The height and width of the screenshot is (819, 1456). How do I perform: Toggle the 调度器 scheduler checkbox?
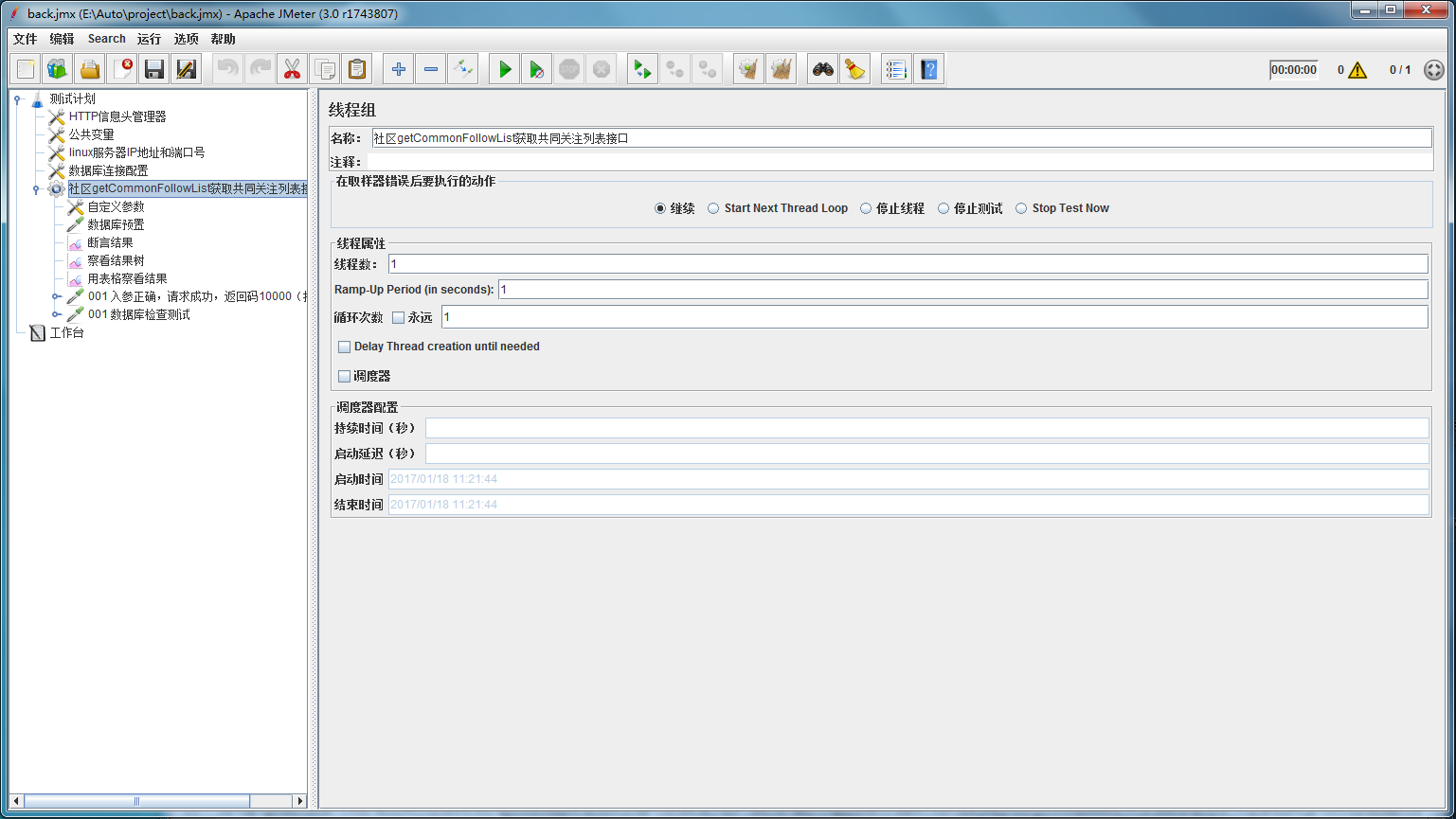point(344,376)
